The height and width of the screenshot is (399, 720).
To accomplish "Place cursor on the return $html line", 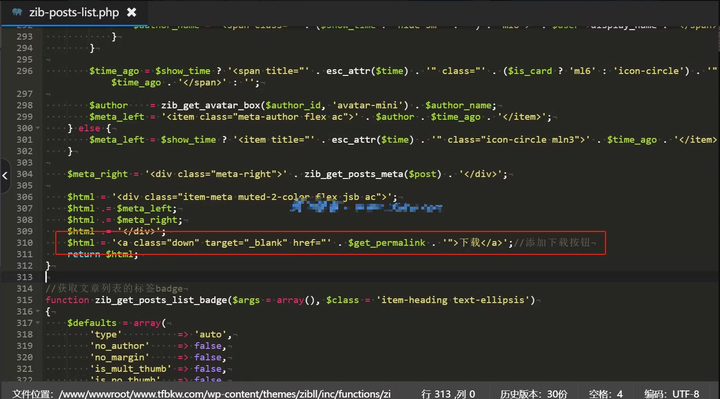I will pos(102,254).
